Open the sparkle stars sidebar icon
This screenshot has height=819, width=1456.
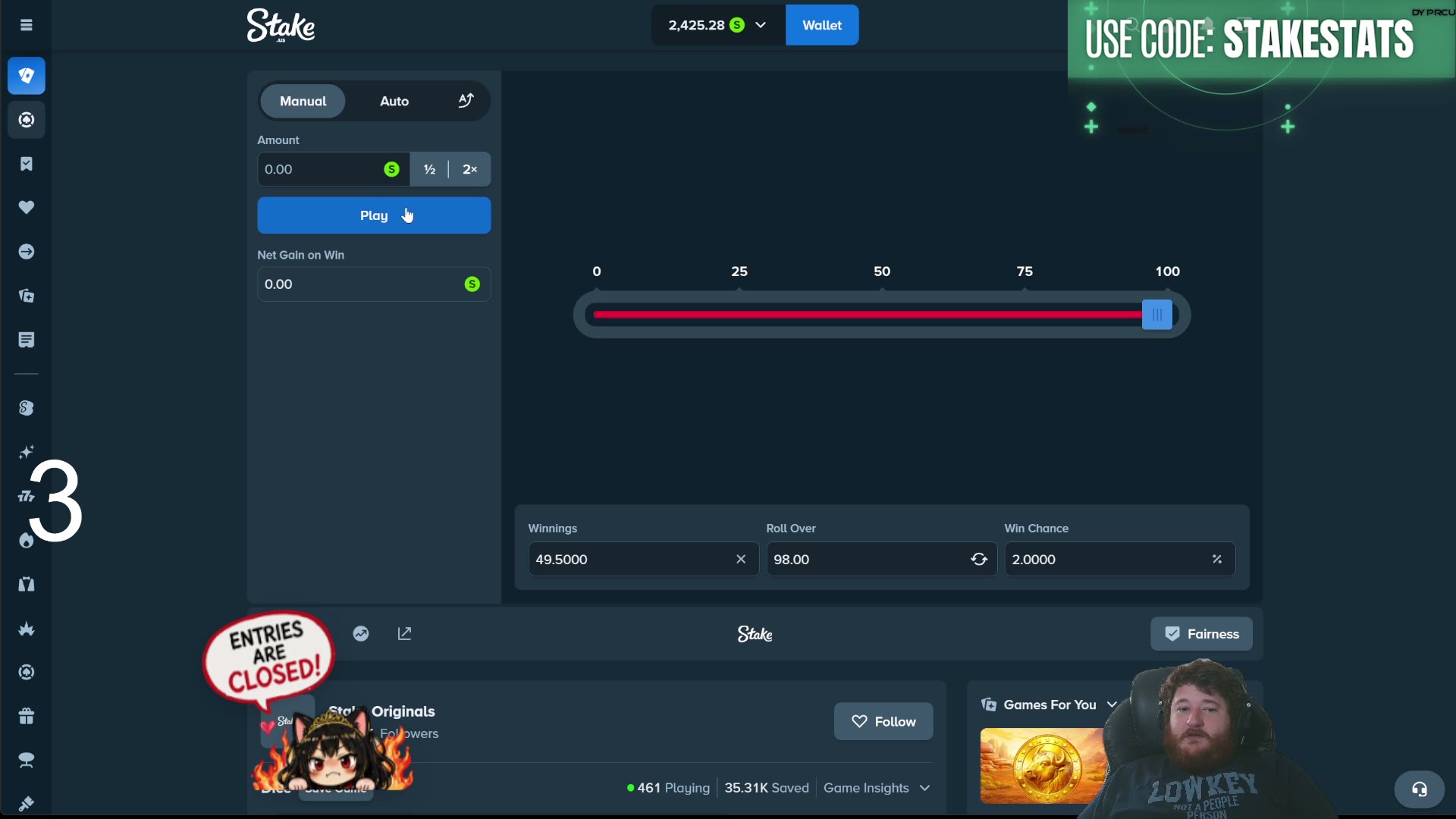coord(27,452)
